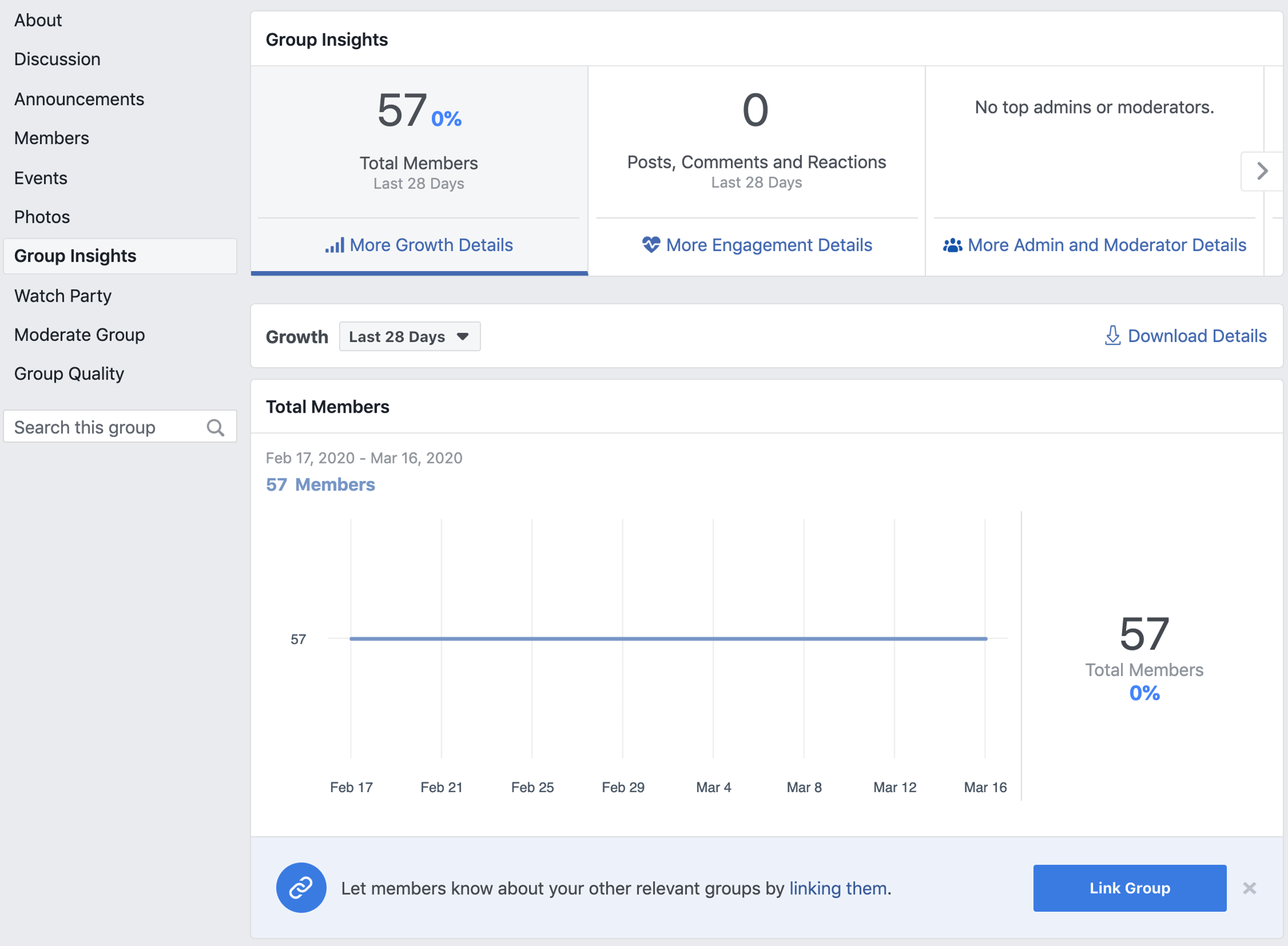
Task: Click the heart engagement icon
Action: (651, 245)
